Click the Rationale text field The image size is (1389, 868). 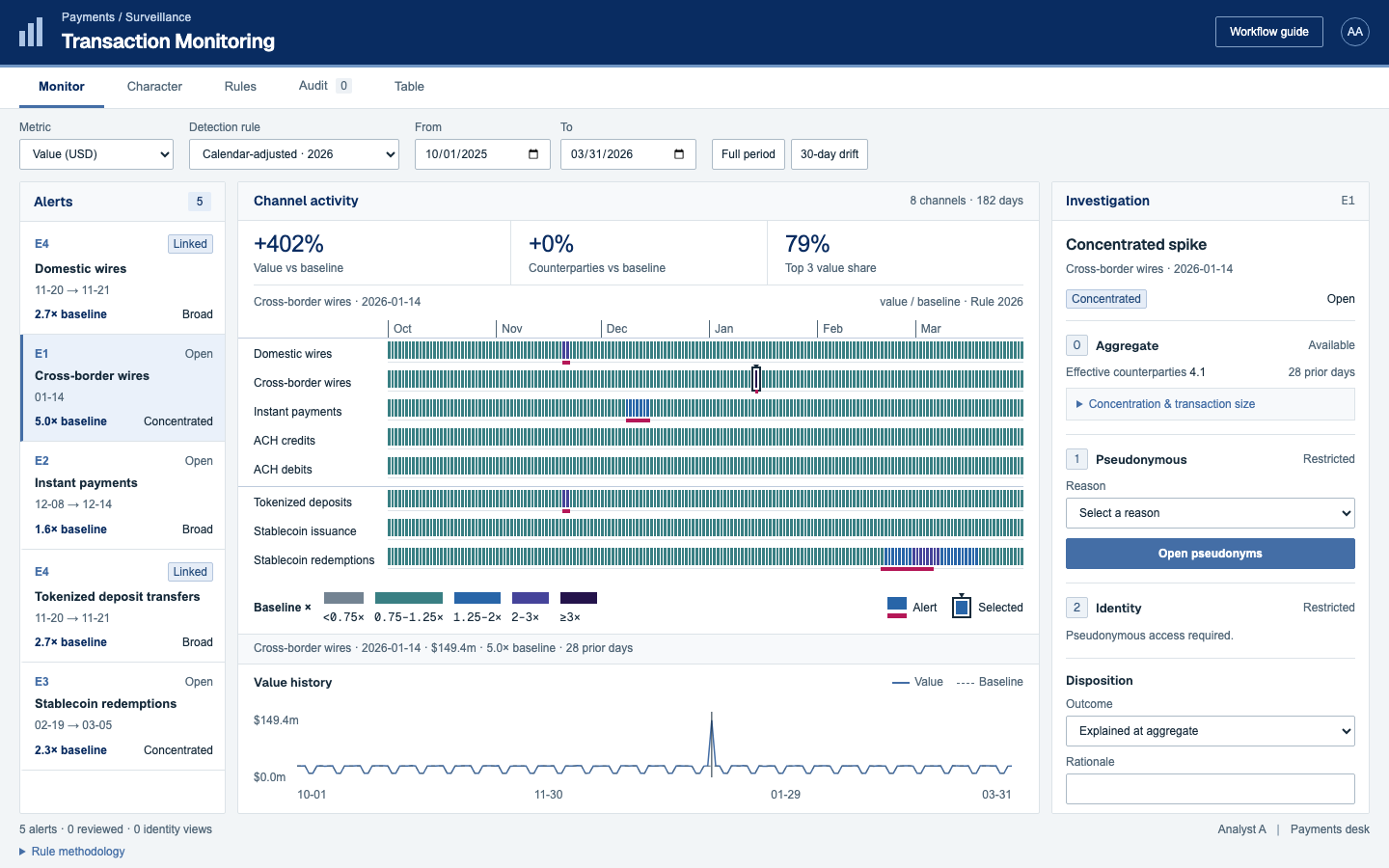[1211, 789]
